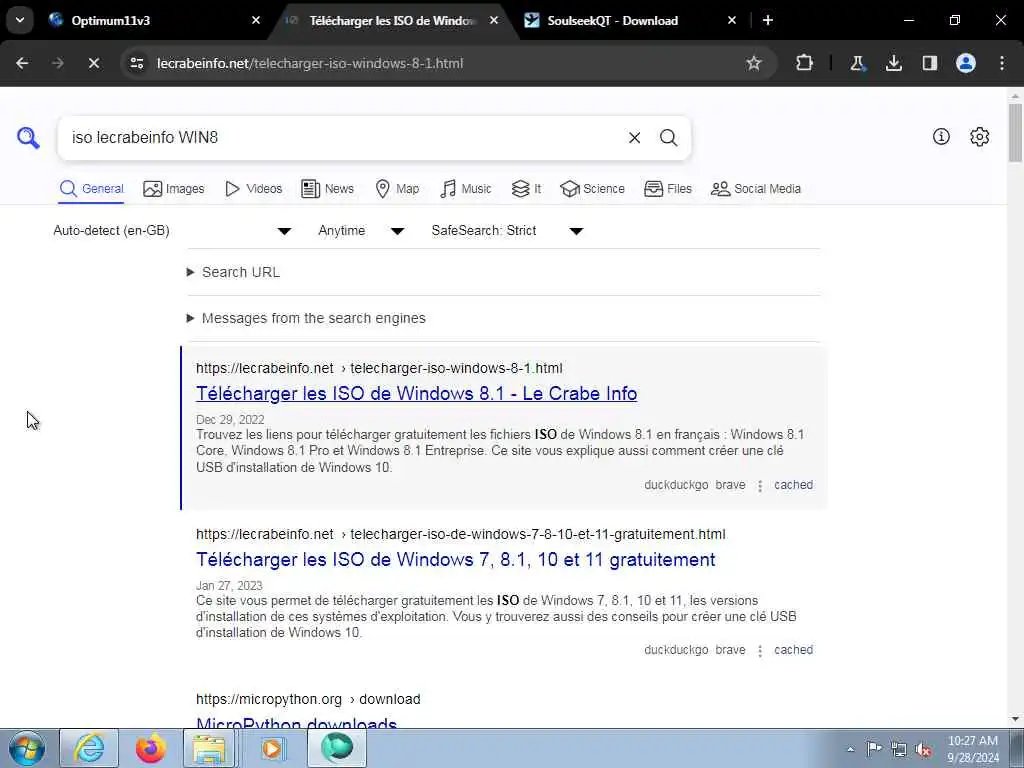The height and width of the screenshot is (768, 1024).
Task: Select the General category tab
Action: click(91, 189)
